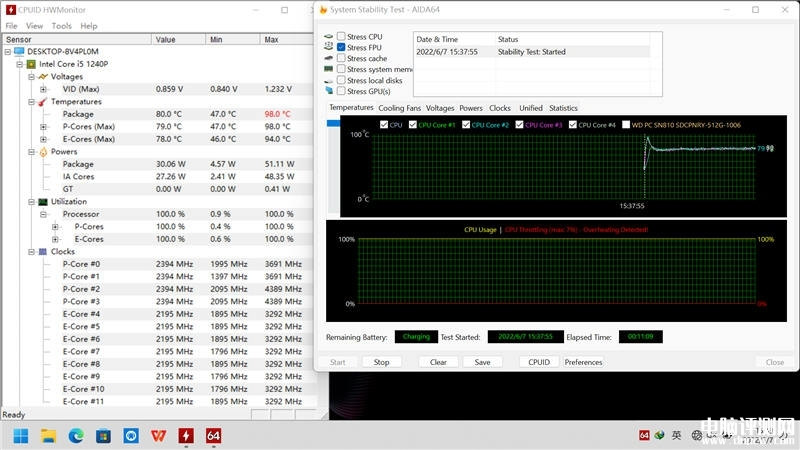The height and width of the screenshot is (450, 800).
Task: Collapse the Clocks section
Action: tap(31, 252)
